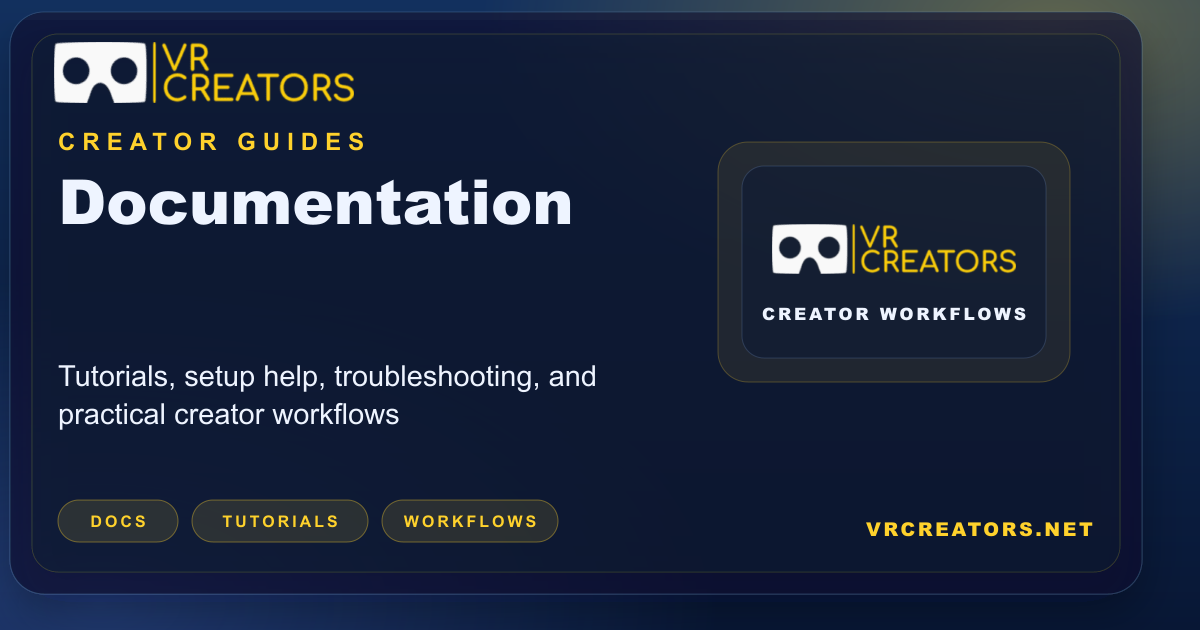Open the VRCREATORS.NET link

pos(980,529)
